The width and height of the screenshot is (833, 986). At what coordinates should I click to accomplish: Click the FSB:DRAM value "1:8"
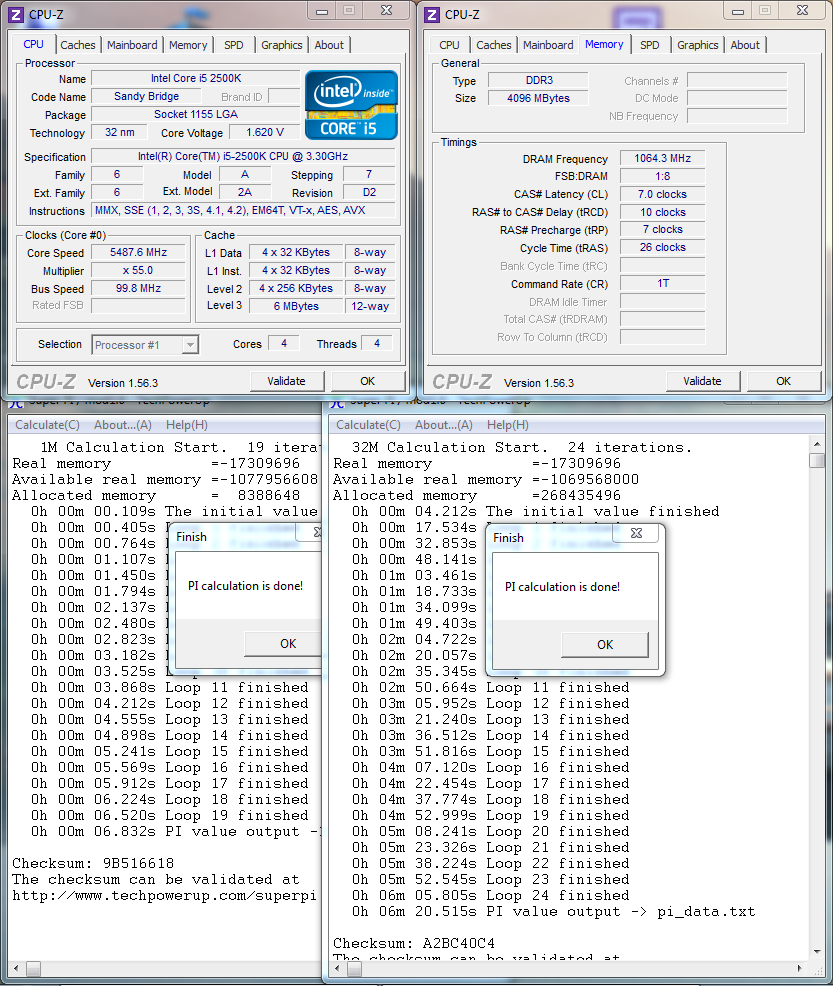[x=663, y=177]
